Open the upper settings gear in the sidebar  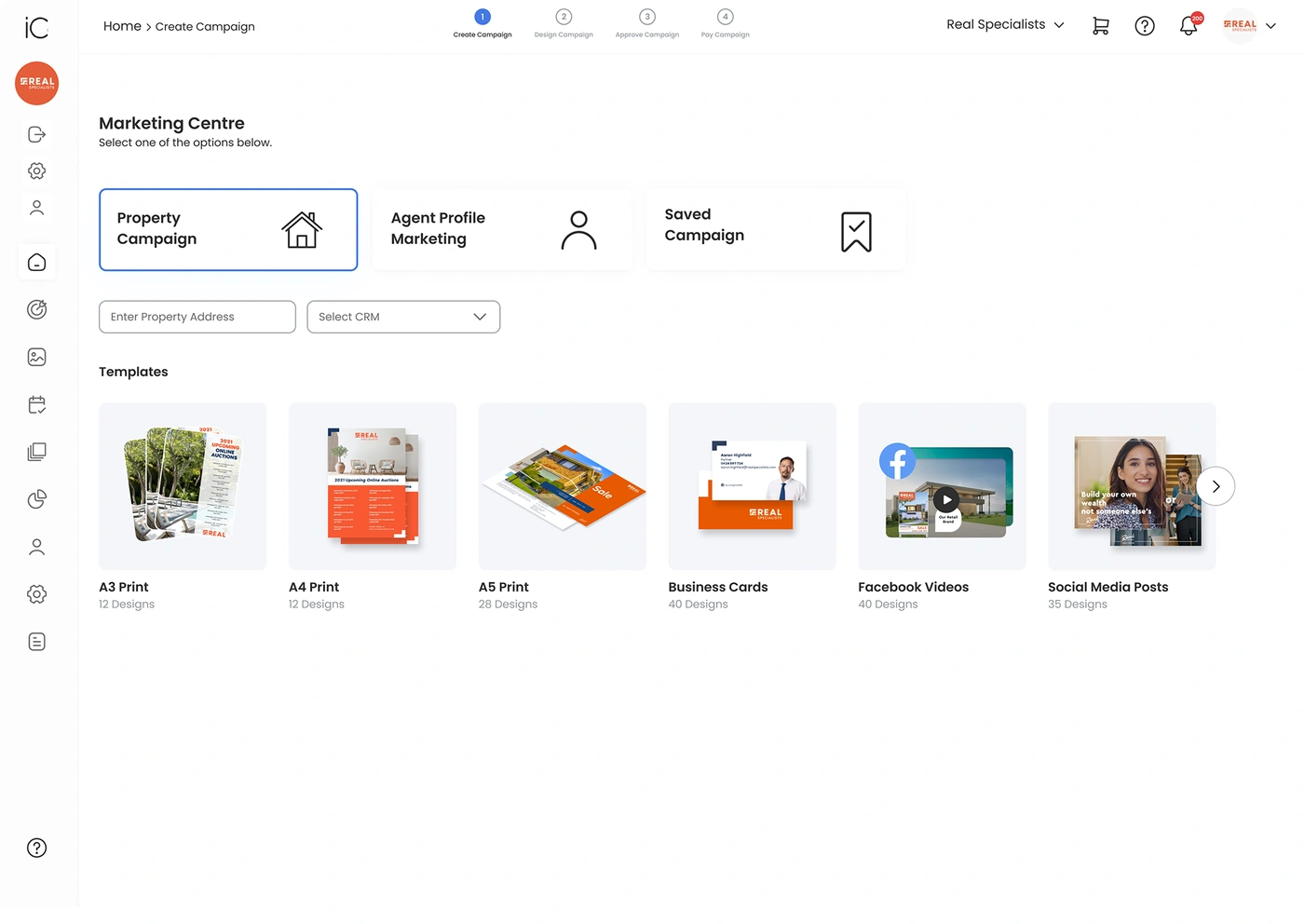[x=37, y=171]
